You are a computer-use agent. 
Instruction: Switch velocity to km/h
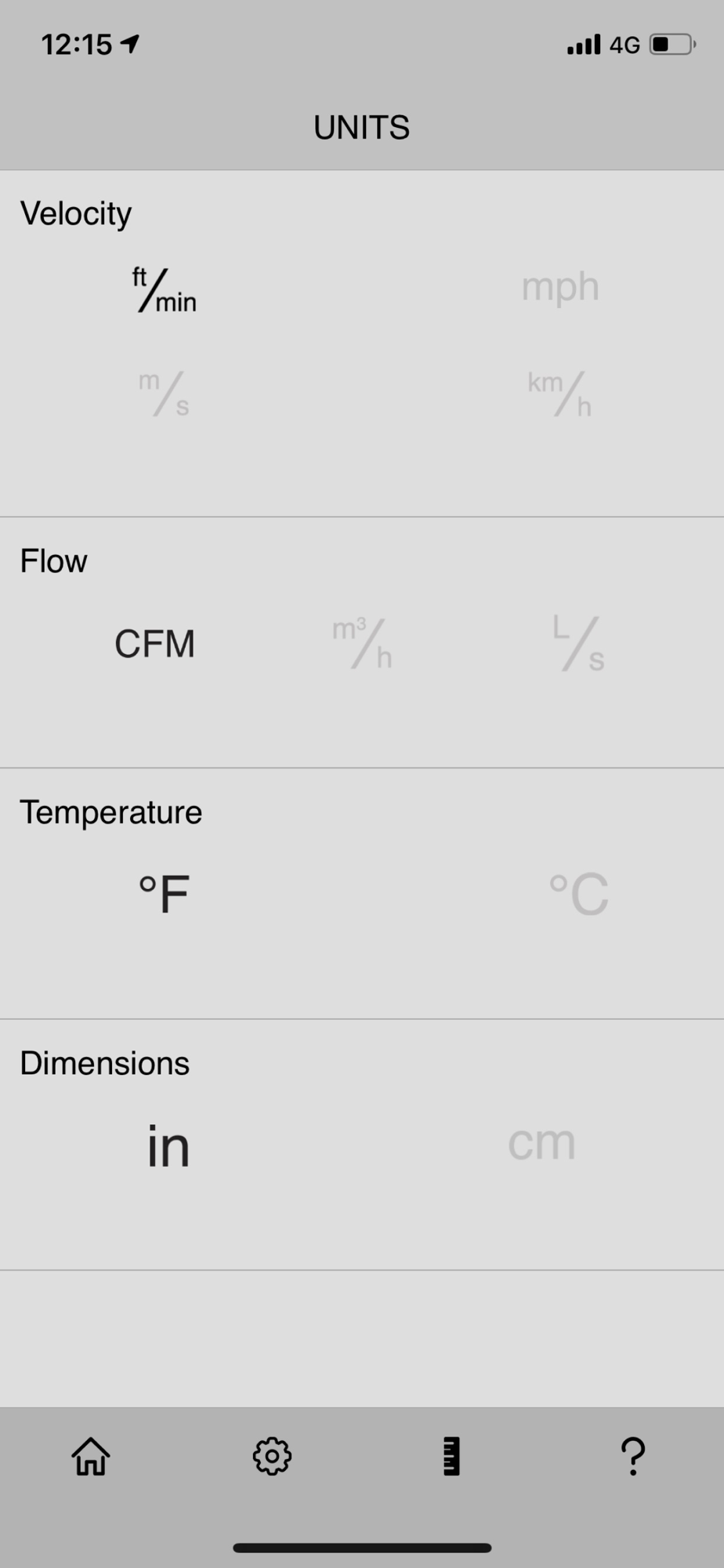tap(559, 393)
